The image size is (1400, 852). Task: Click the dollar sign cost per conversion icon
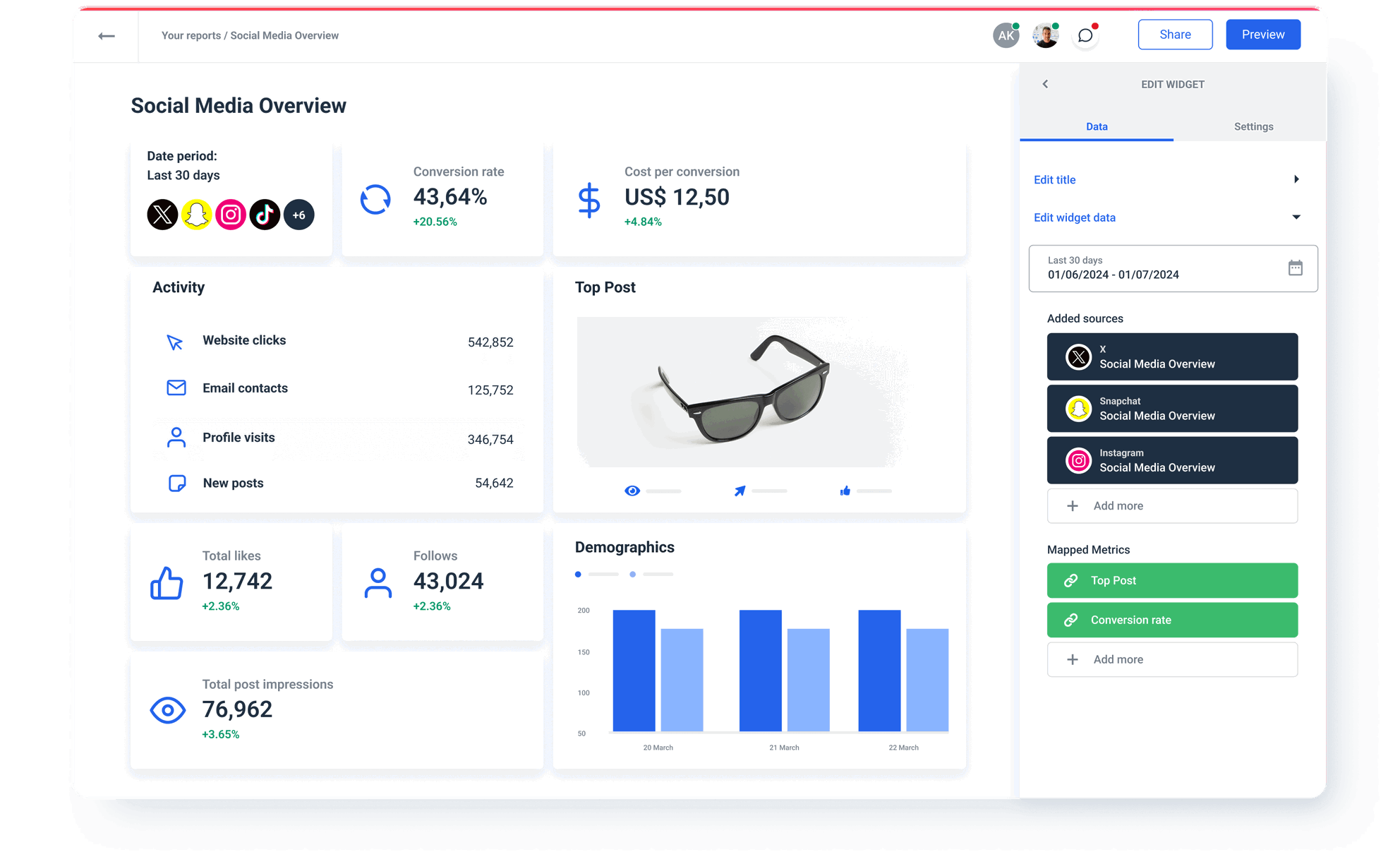[x=590, y=200]
